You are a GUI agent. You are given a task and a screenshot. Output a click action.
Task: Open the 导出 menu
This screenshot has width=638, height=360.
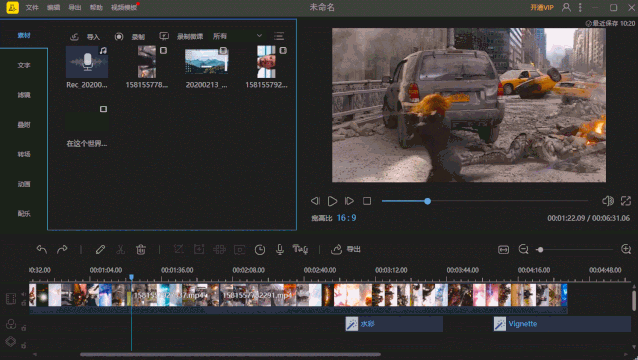pyautogui.click(x=74, y=8)
